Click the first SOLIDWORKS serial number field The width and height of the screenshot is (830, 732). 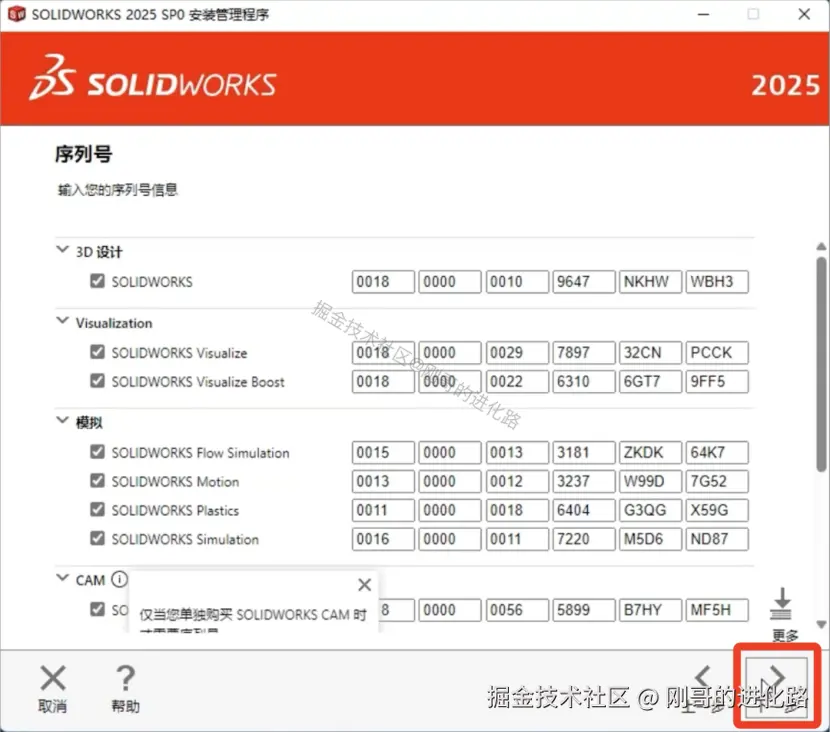tap(382, 281)
